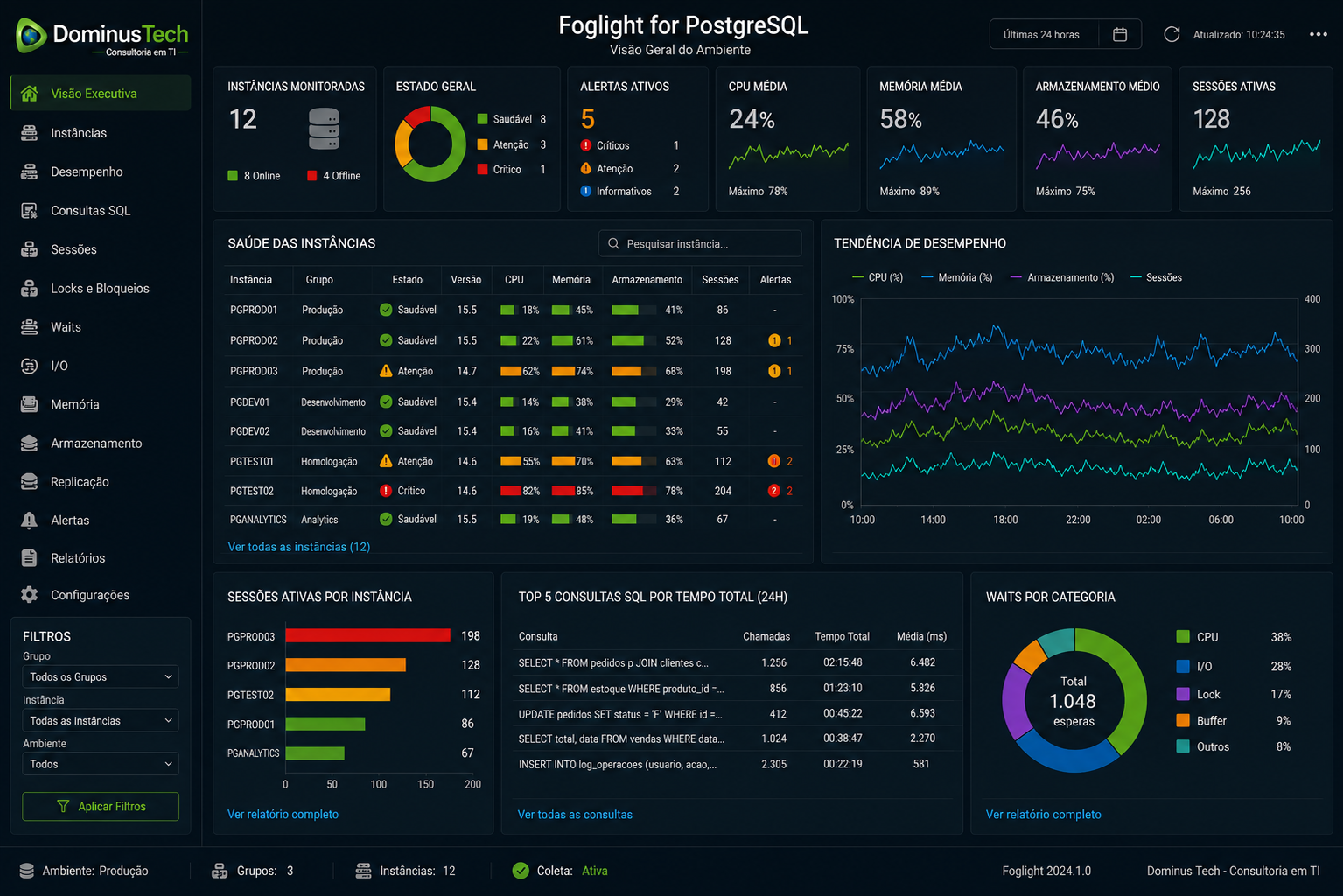Open the Todos os Grupos dropdown
This screenshot has width=1343, height=896.
[101, 676]
